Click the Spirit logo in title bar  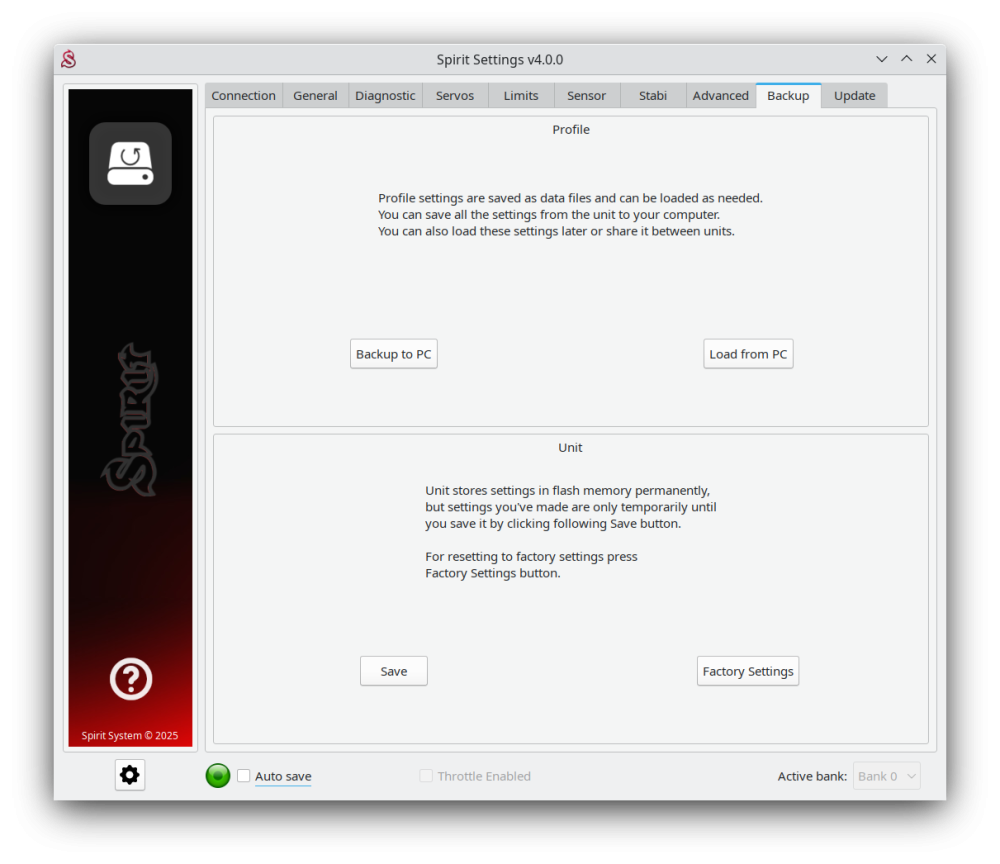68,60
